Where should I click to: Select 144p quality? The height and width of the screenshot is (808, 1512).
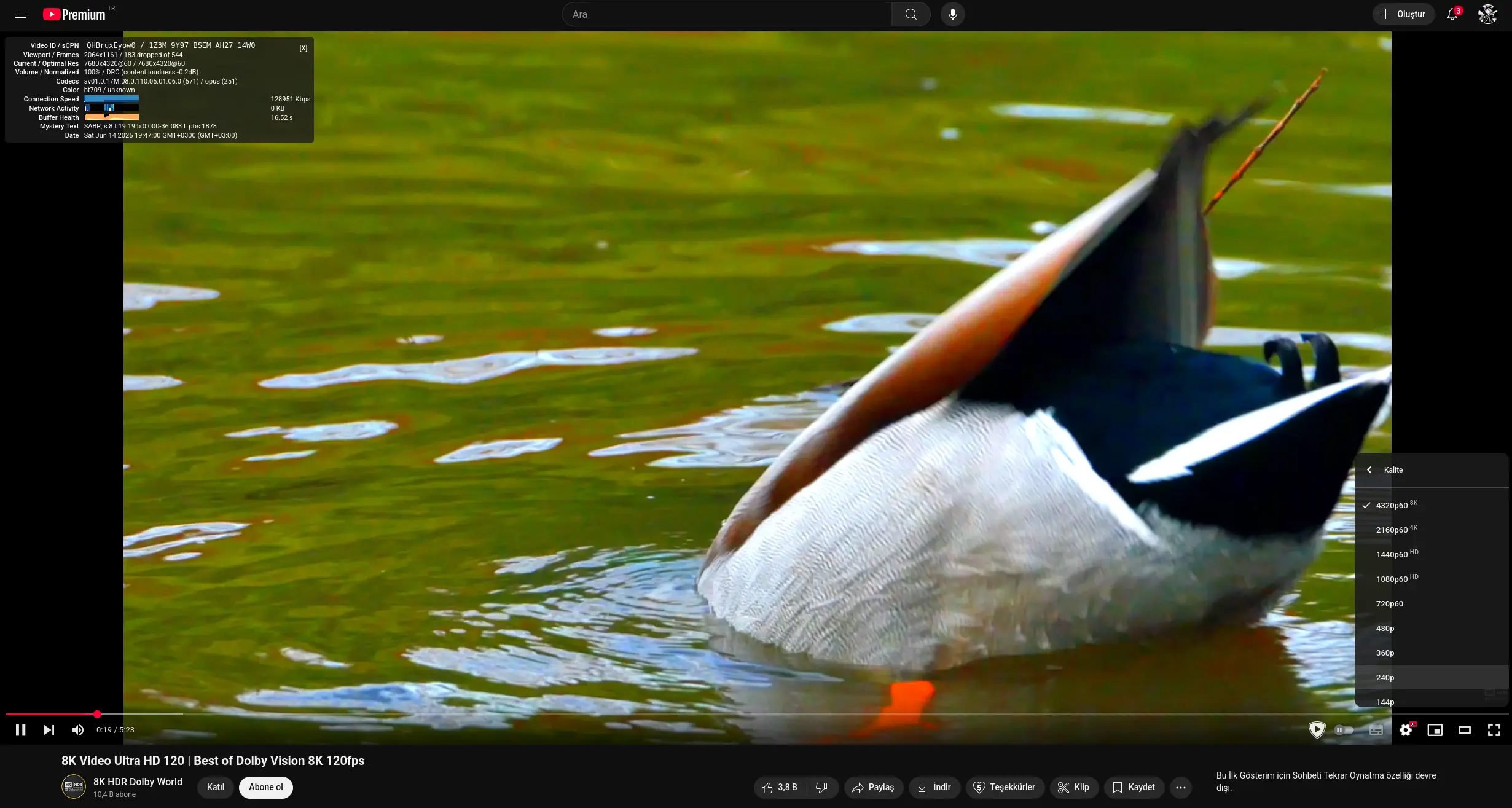[x=1432, y=699]
